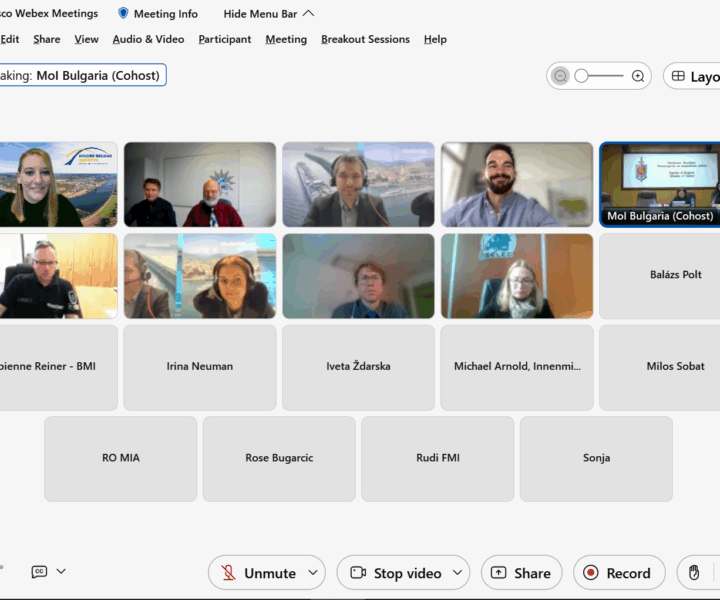Image resolution: width=720 pixels, height=600 pixels.
Task: Expand the Unmute audio options arrow
Action: coord(313,573)
